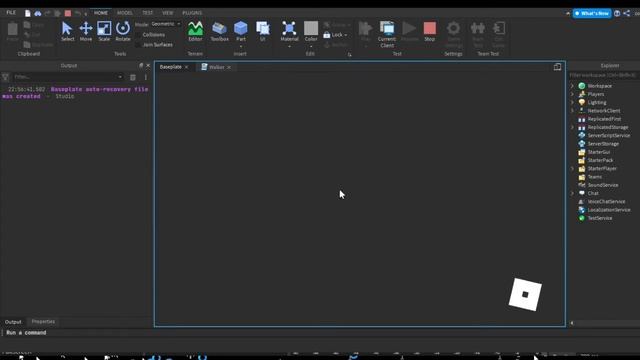This screenshot has height=360, width=640.
Task: Toggle the Collisions checkbox
Action: pyautogui.click(x=138, y=35)
